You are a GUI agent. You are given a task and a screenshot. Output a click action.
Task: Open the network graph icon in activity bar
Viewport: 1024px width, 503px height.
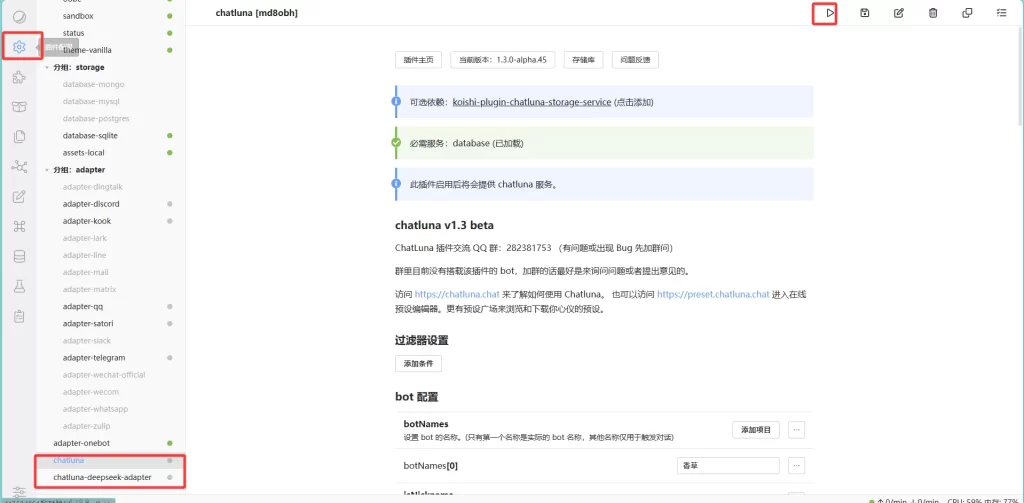coord(19,167)
